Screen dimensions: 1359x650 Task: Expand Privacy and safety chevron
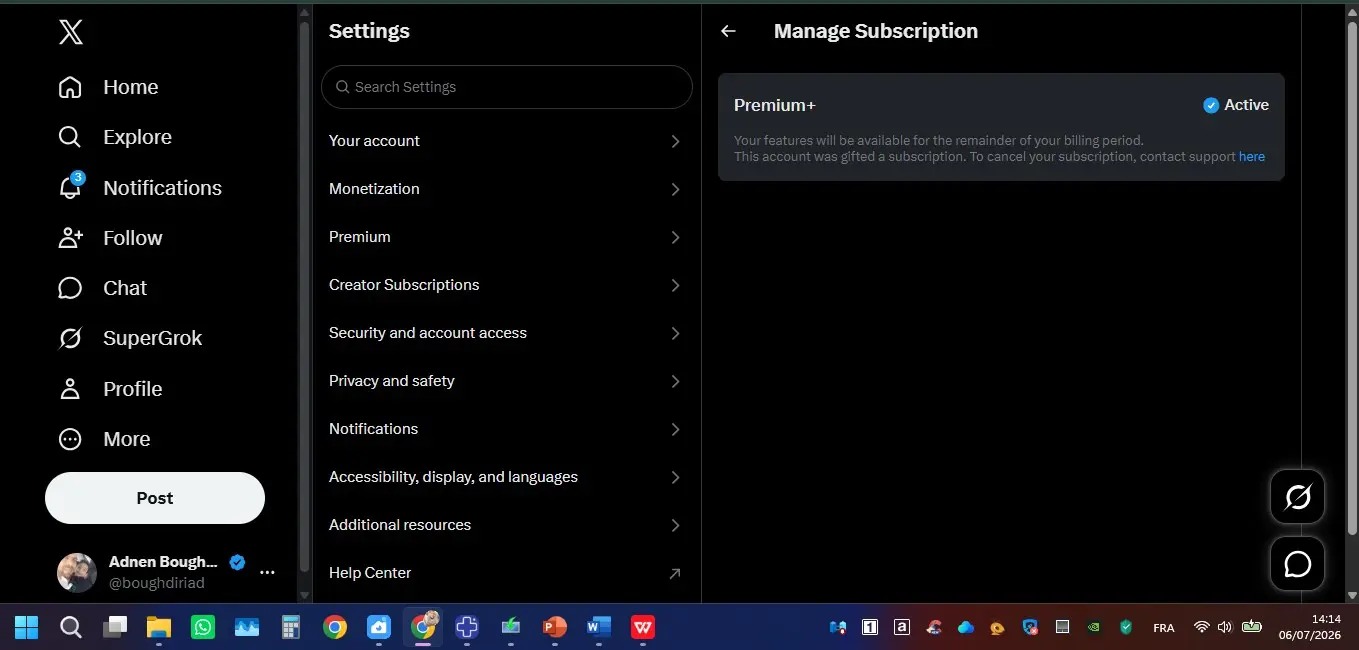675,381
